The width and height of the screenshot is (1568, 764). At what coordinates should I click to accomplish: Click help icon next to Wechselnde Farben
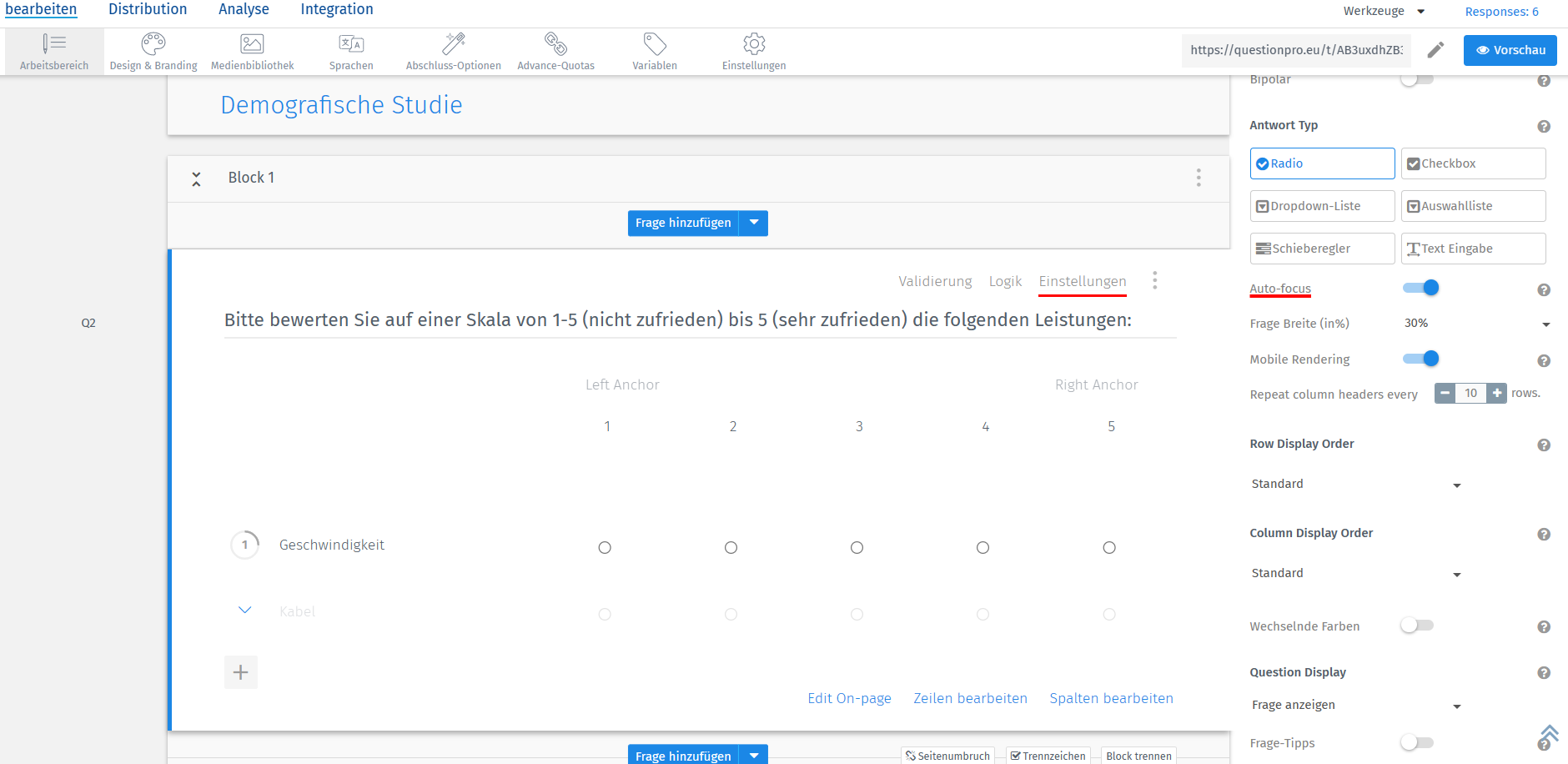(1544, 627)
